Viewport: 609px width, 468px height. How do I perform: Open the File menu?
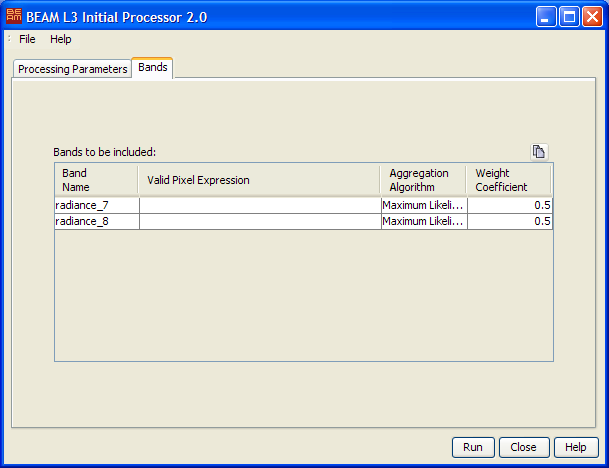coord(27,39)
